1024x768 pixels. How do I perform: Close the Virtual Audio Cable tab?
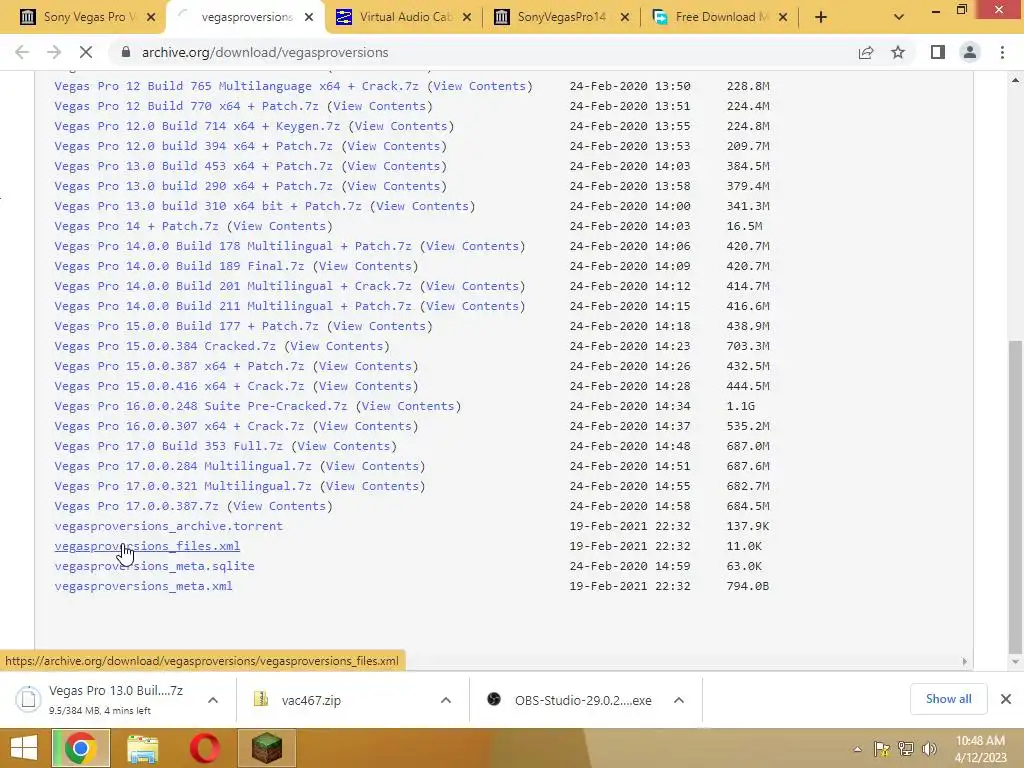coord(467,17)
